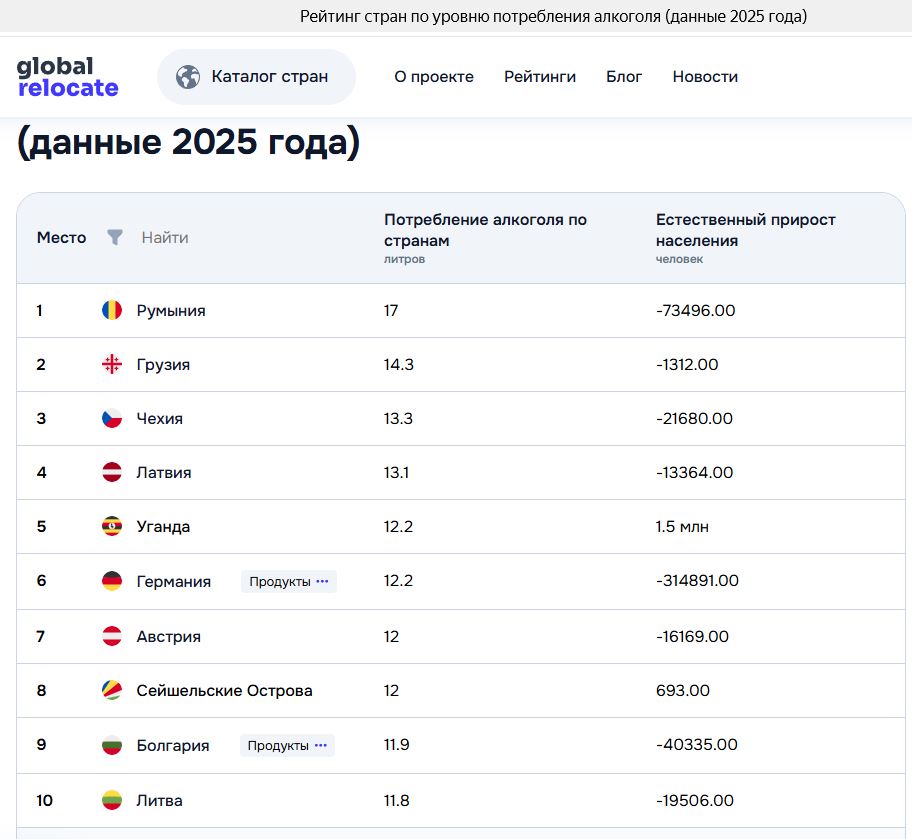Open the О проекте page
912x839 pixels.
[x=434, y=77]
